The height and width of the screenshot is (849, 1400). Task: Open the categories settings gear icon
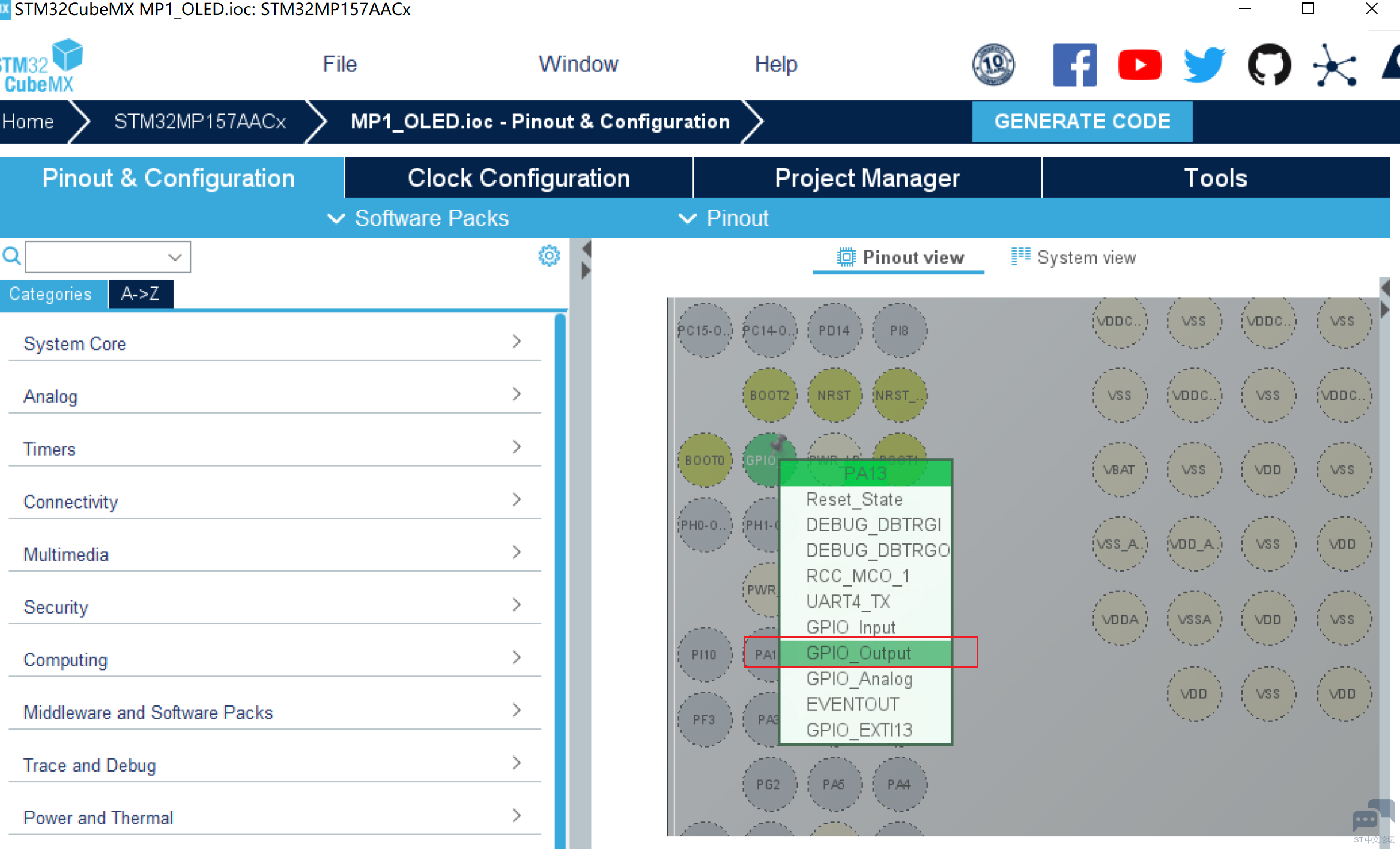(549, 256)
